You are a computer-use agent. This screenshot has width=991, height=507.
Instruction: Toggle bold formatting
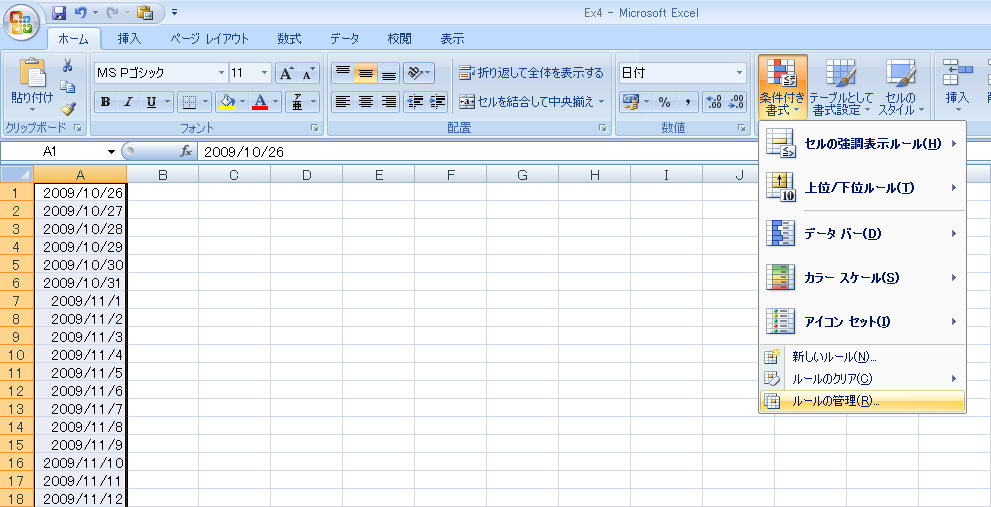[x=103, y=102]
